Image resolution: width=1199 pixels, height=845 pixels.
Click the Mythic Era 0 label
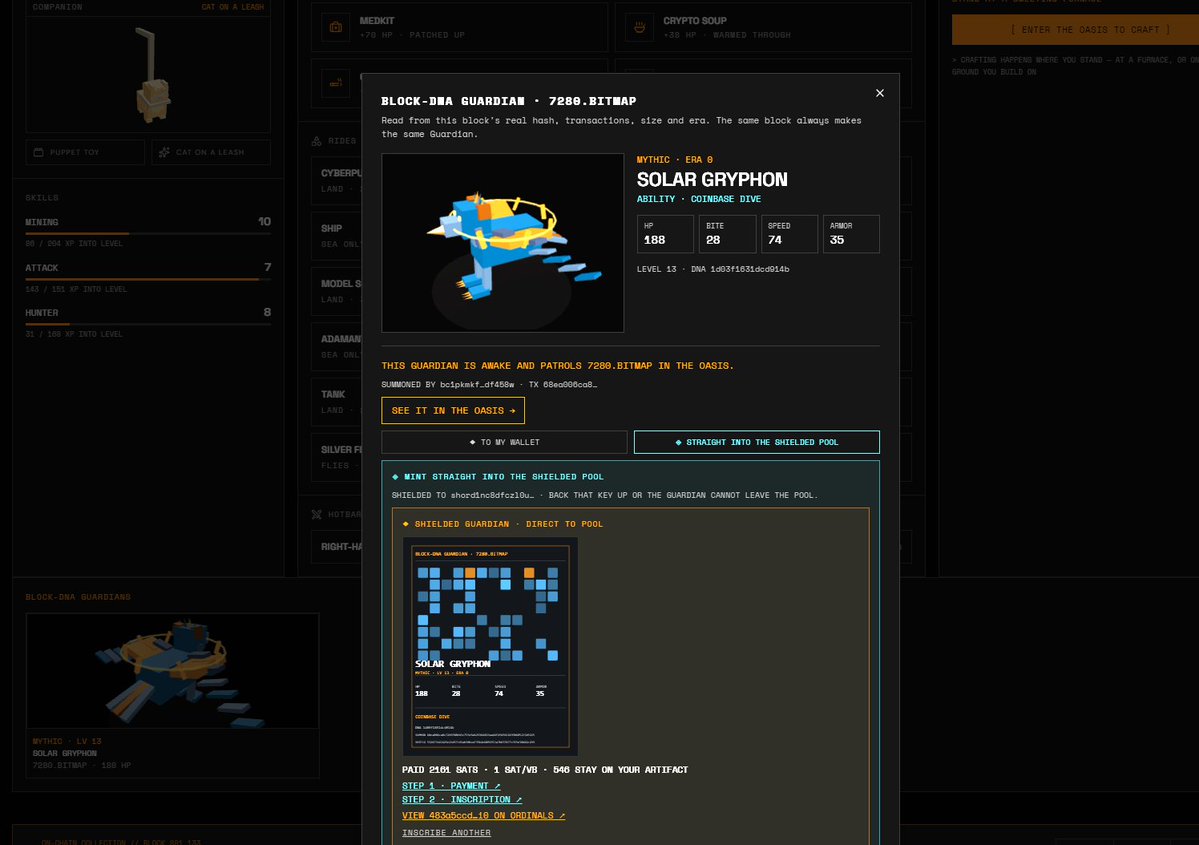(x=674, y=160)
